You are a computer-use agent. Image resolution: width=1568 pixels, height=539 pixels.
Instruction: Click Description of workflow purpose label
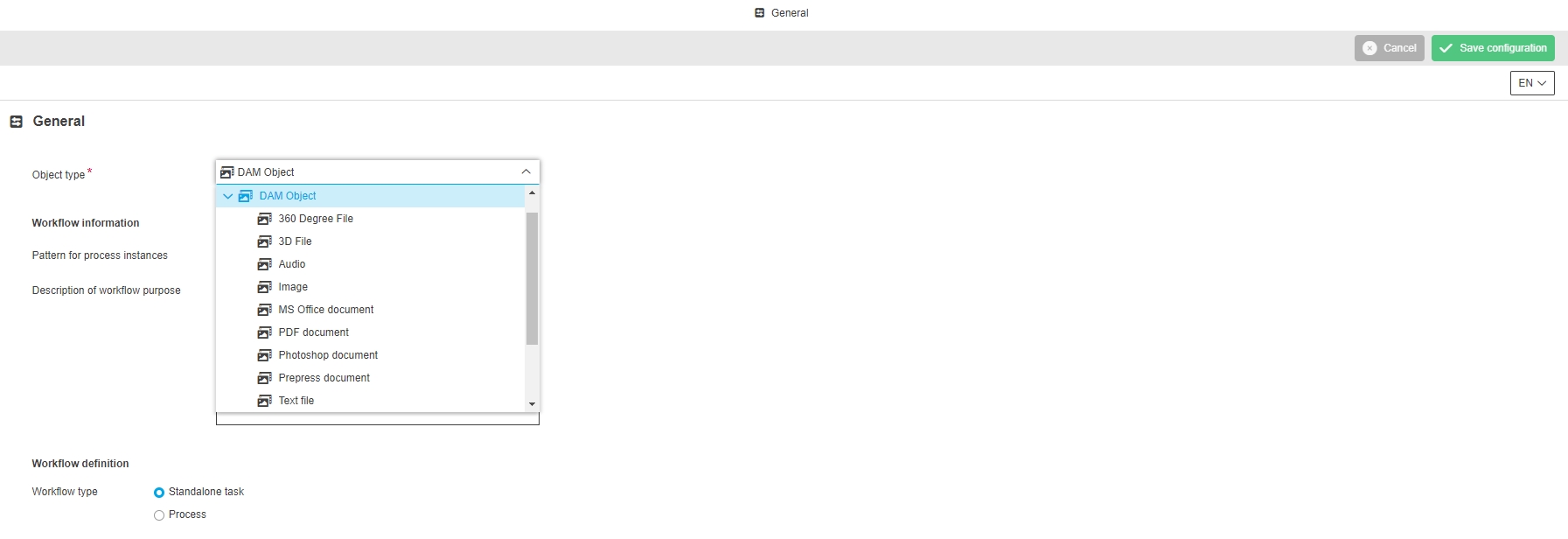(x=107, y=290)
